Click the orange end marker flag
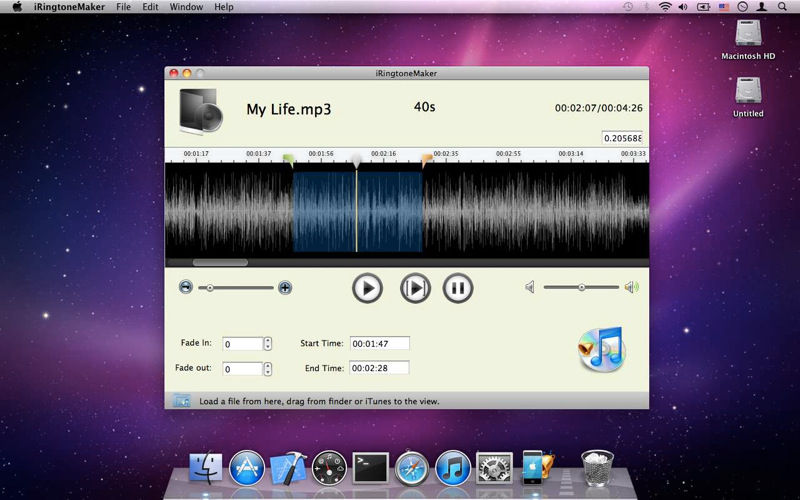800x500 pixels. point(427,160)
